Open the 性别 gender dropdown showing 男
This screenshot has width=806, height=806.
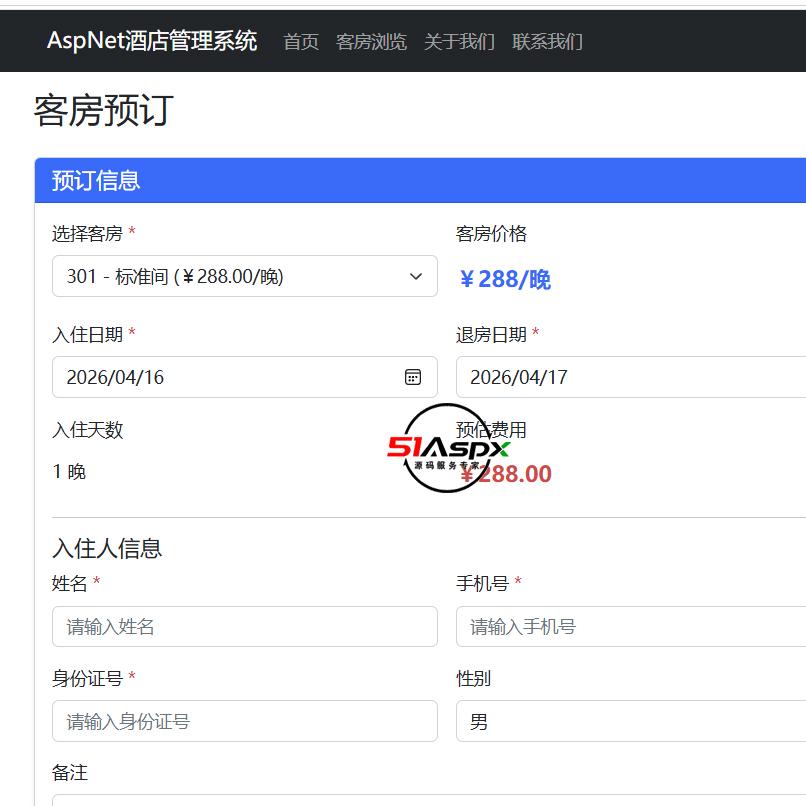tap(631, 721)
